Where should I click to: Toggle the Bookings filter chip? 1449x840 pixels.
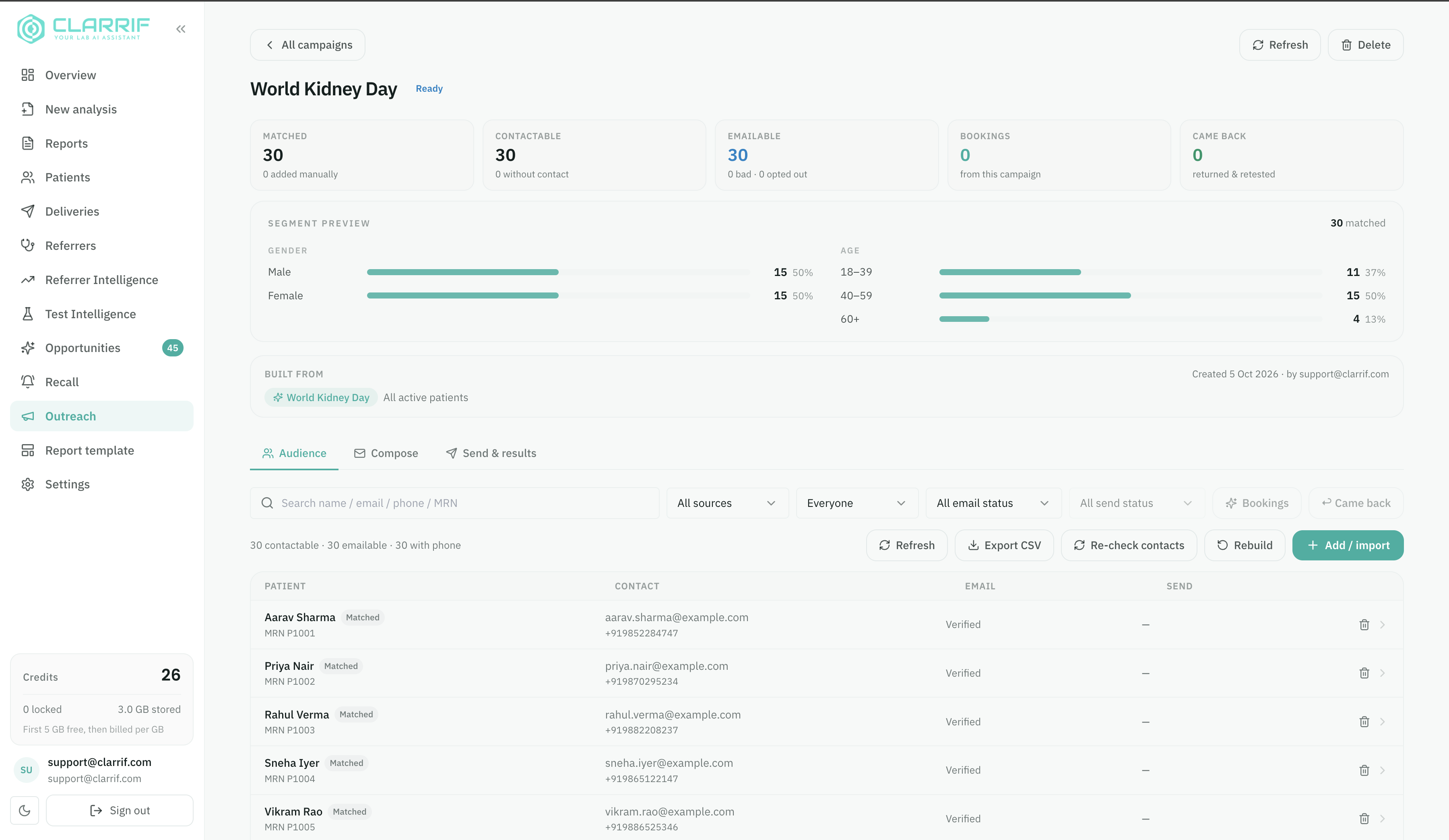pos(1257,503)
